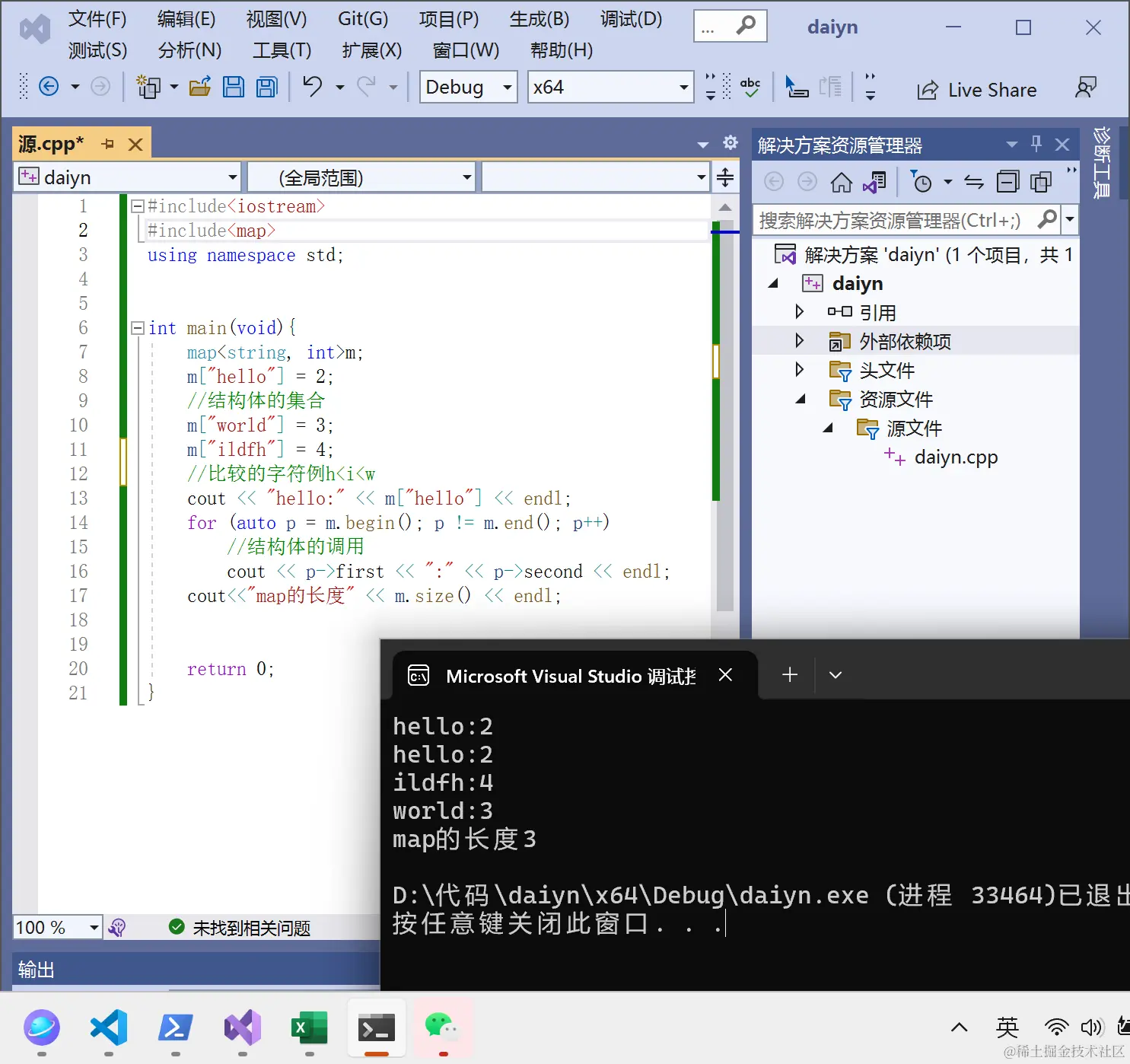Open a new terminal tab with plus button
1130x1064 pixels.
790,674
